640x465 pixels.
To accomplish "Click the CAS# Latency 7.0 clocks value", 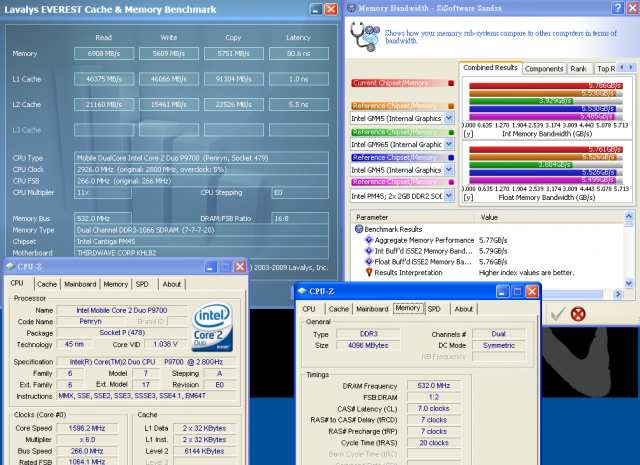I will point(434,408).
